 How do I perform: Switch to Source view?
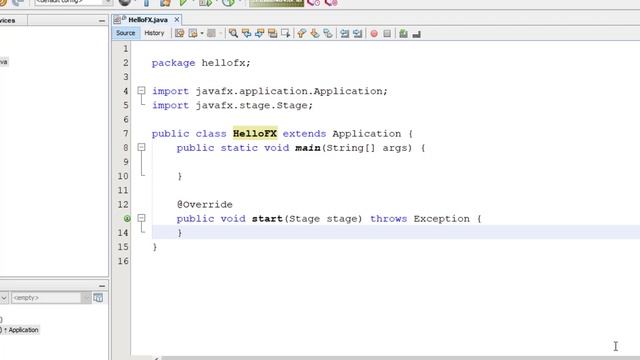pos(125,33)
